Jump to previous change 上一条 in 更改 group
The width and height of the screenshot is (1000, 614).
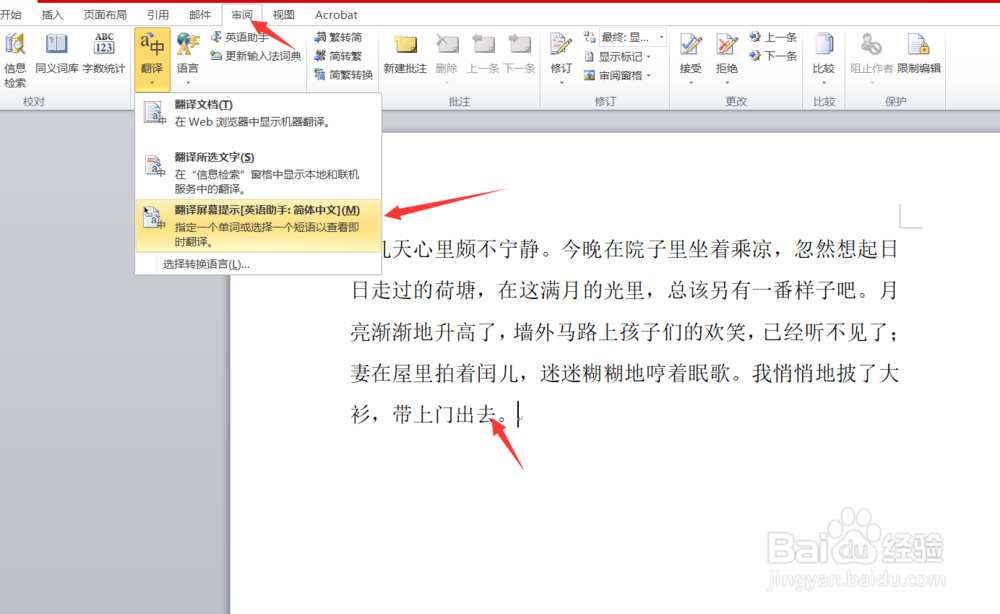coord(773,37)
